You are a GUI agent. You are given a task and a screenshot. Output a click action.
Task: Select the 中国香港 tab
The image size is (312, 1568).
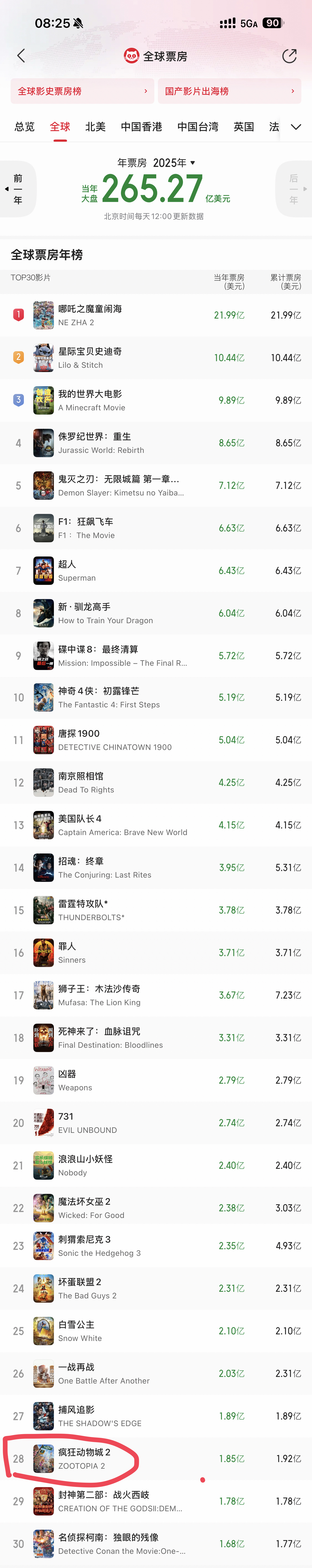pos(142,127)
